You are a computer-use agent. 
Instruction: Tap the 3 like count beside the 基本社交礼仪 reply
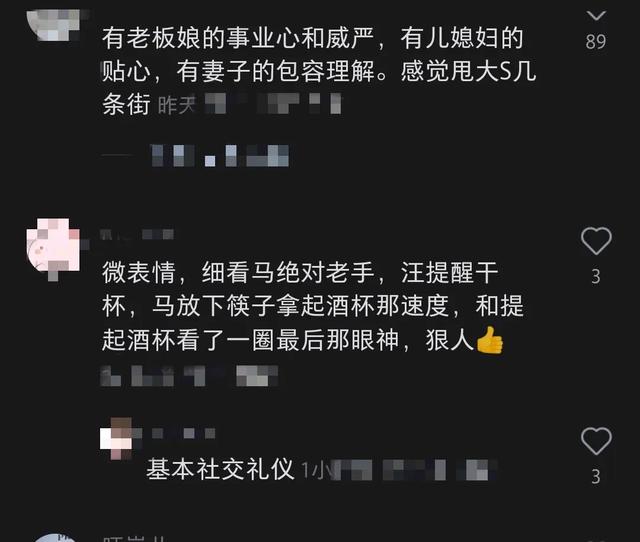point(596,476)
